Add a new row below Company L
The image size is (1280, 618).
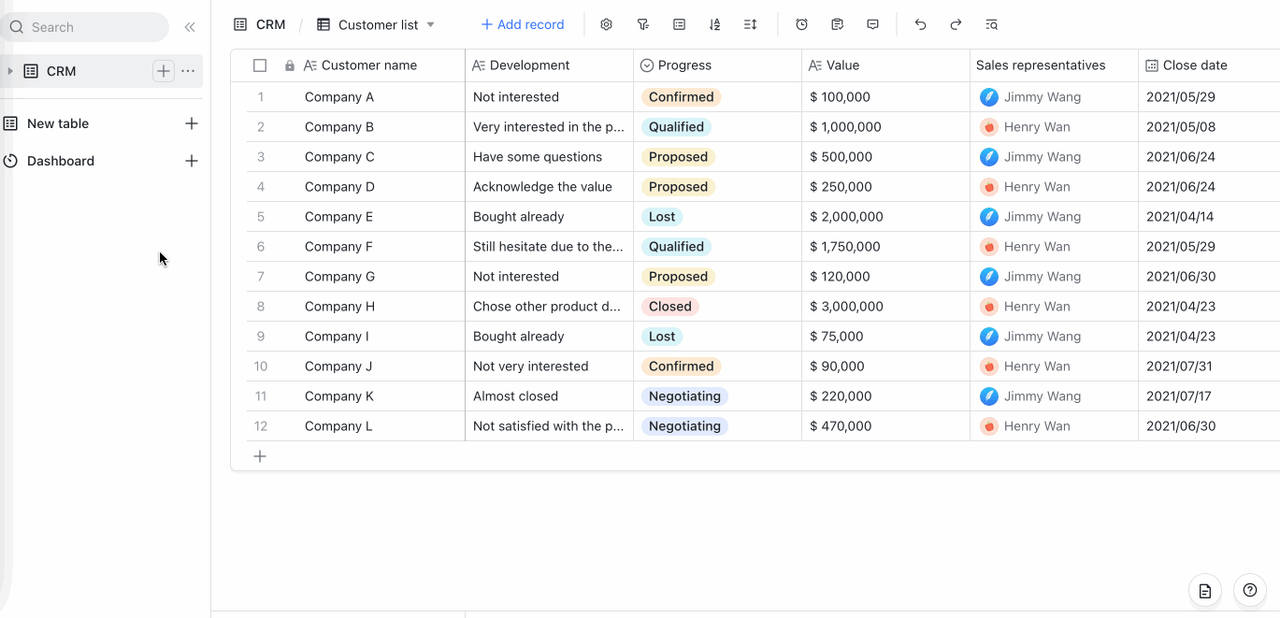click(x=260, y=456)
